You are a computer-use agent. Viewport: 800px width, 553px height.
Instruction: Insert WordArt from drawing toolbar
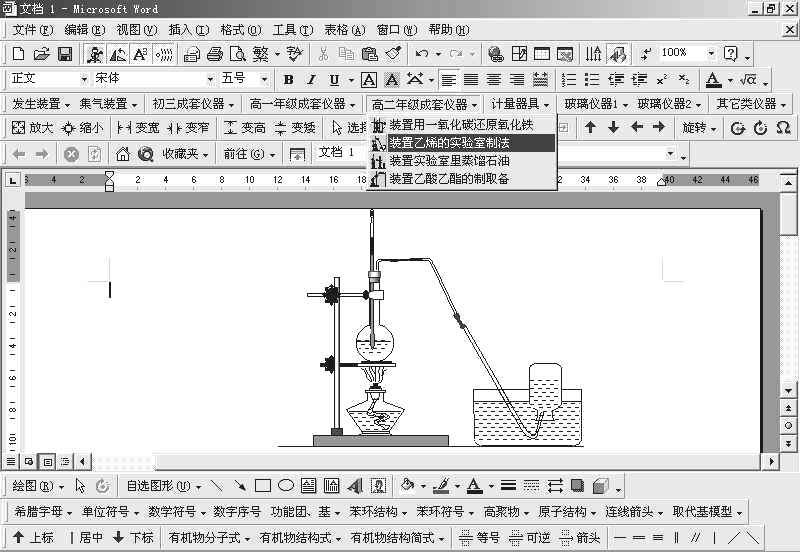point(355,486)
